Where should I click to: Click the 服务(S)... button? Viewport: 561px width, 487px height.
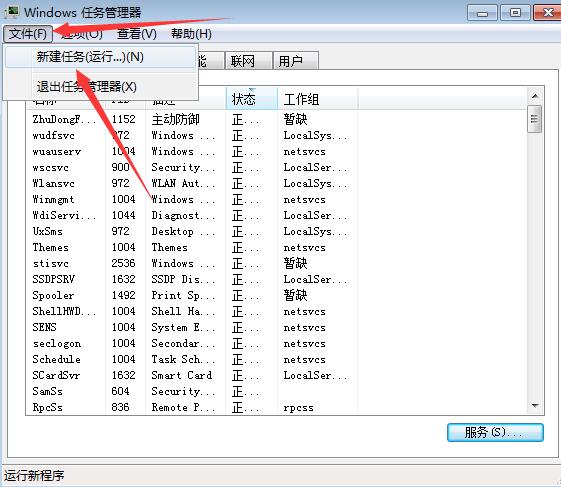pos(495,433)
